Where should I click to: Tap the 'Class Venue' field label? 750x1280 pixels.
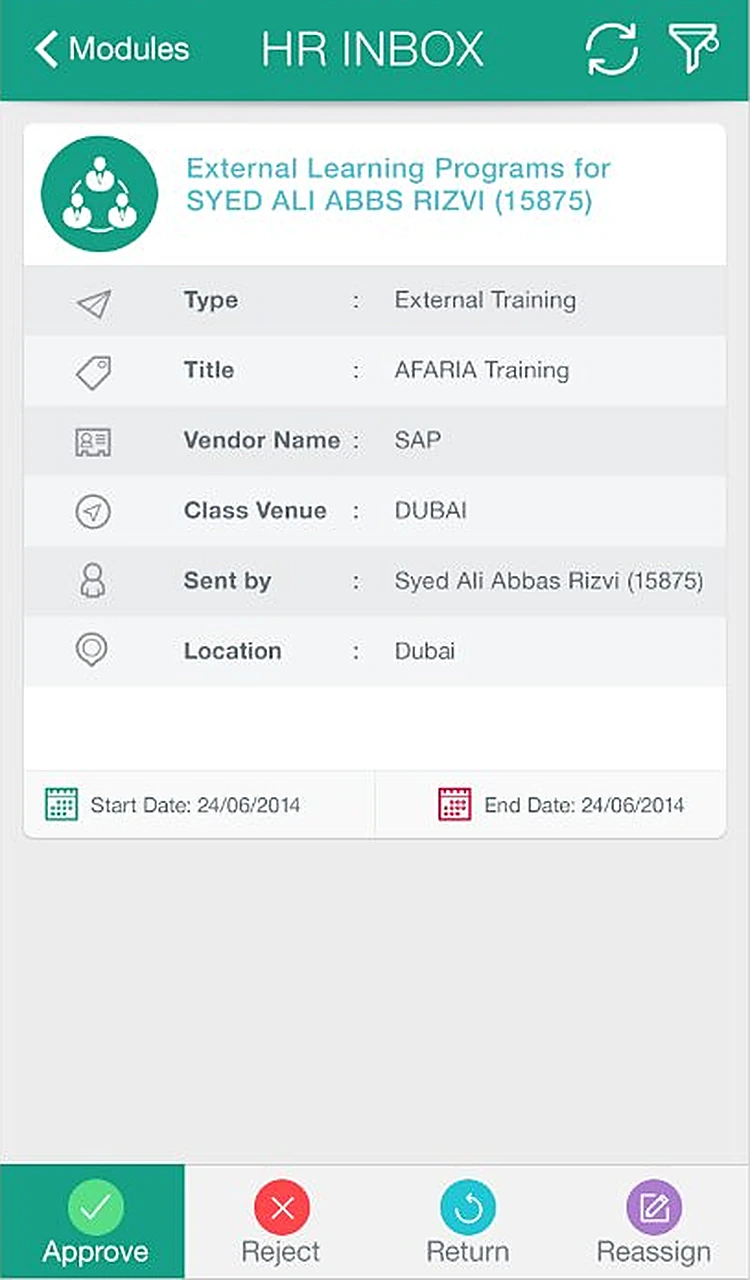[x=255, y=510]
